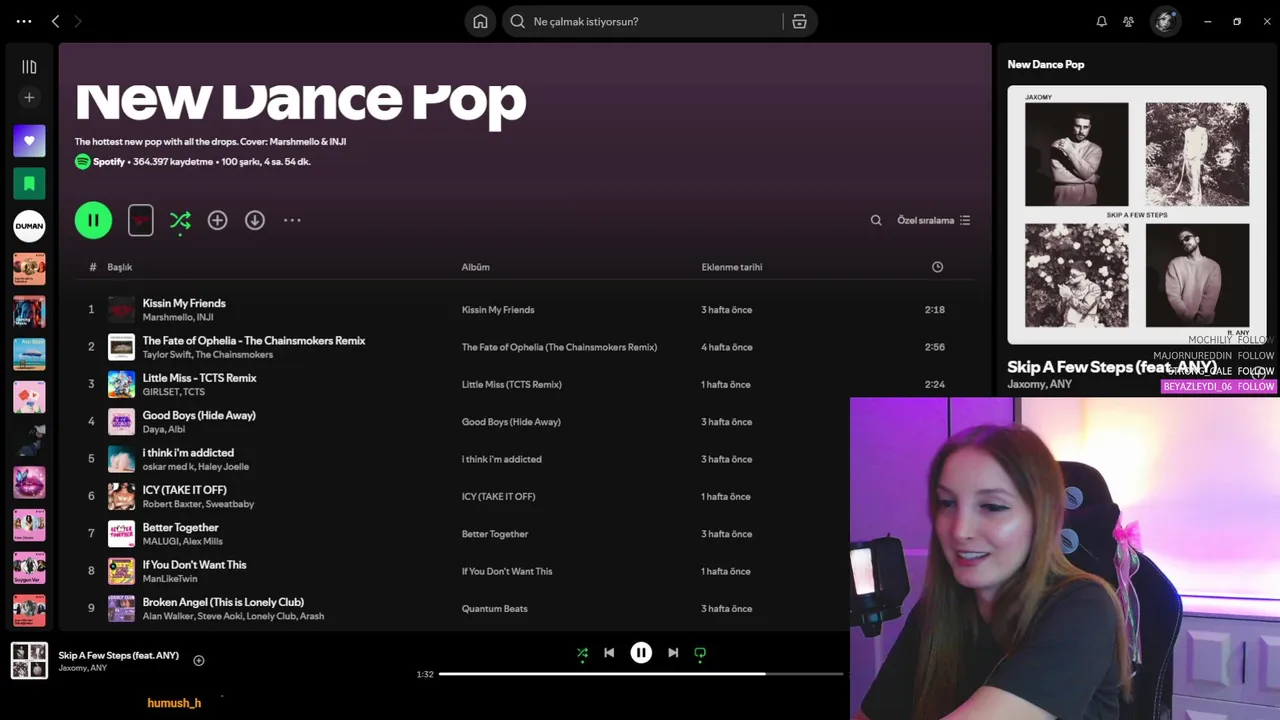The width and height of the screenshot is (1280, 720).
Task: Open the now-playing album thumbnail
Action: click(x=29, y=660)
